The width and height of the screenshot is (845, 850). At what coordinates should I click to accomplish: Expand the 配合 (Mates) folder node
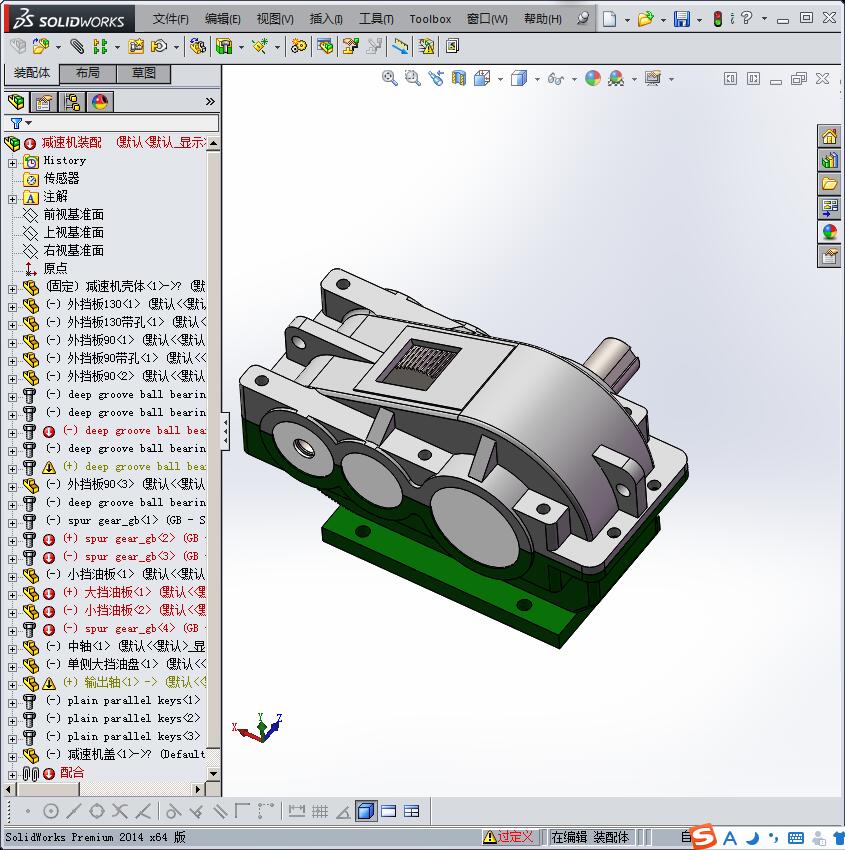point(13,773)
